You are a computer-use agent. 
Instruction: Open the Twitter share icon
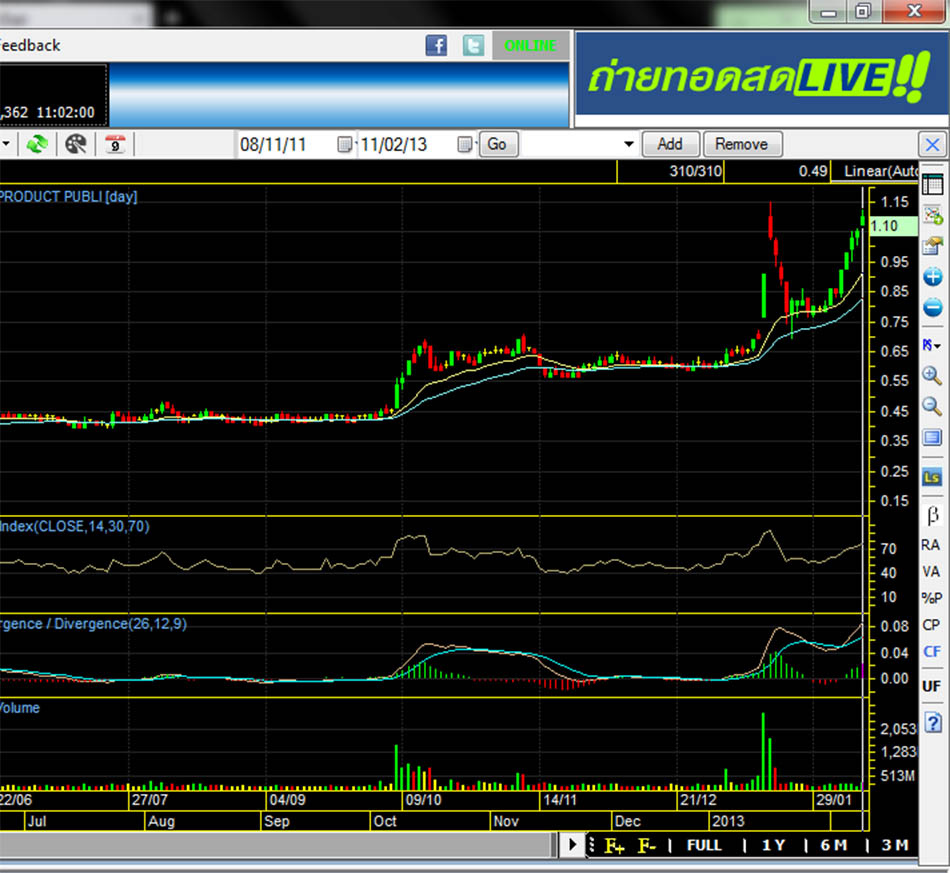click(473, 45)
